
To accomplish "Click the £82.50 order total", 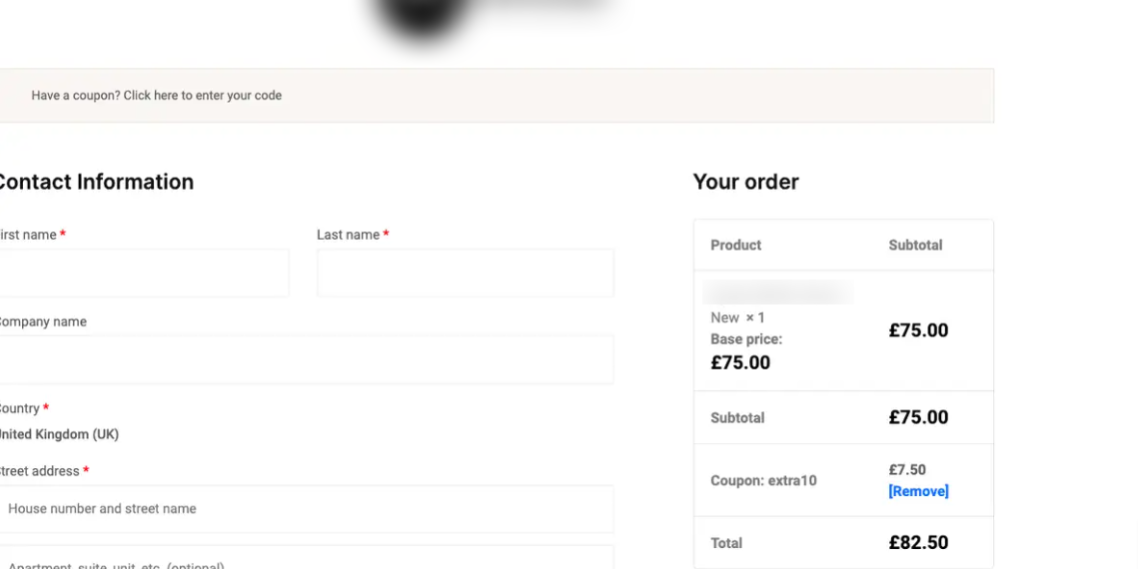I will pos(918,543).
